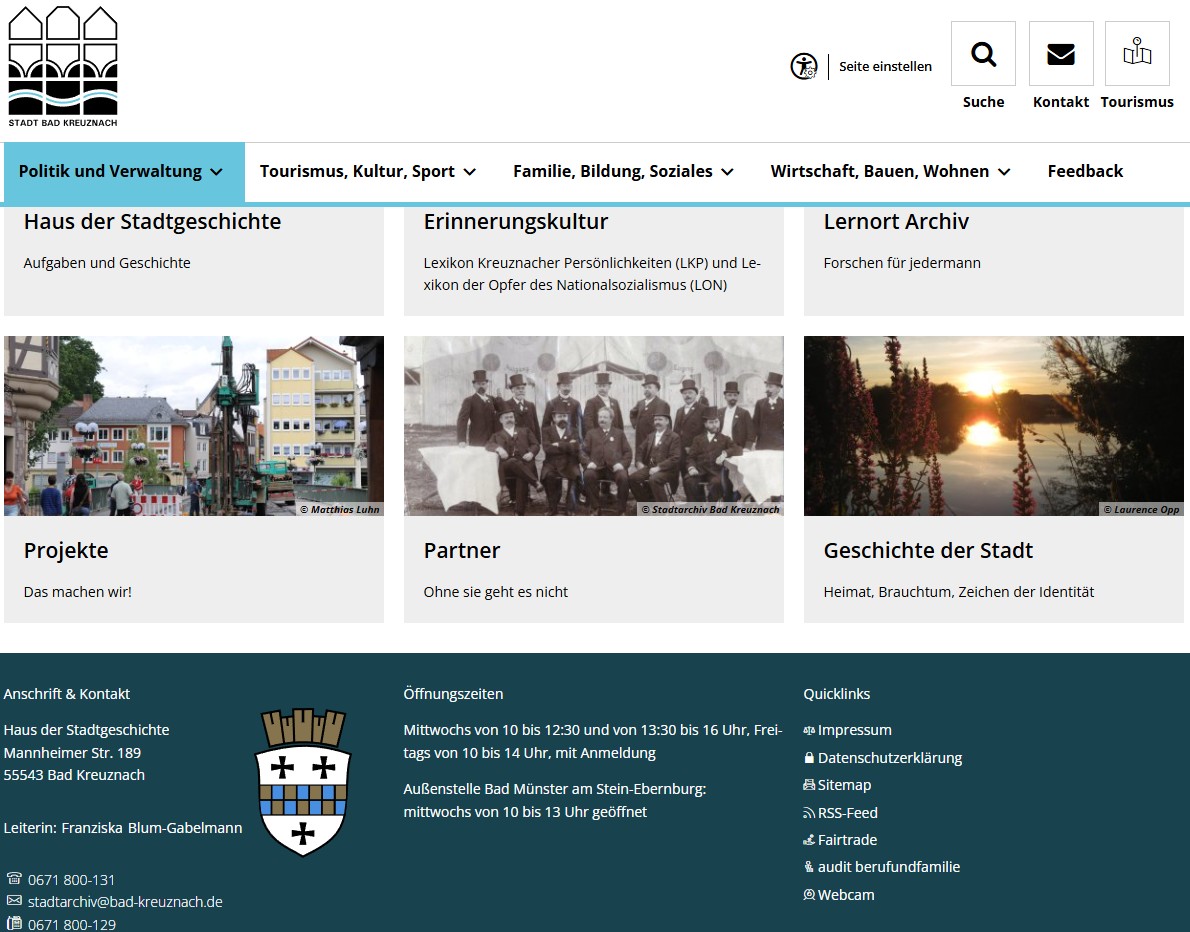Click the Seite einstellen link
Image resolution: width=1190 pixels, height=932 pixels.
pos(885,66)
